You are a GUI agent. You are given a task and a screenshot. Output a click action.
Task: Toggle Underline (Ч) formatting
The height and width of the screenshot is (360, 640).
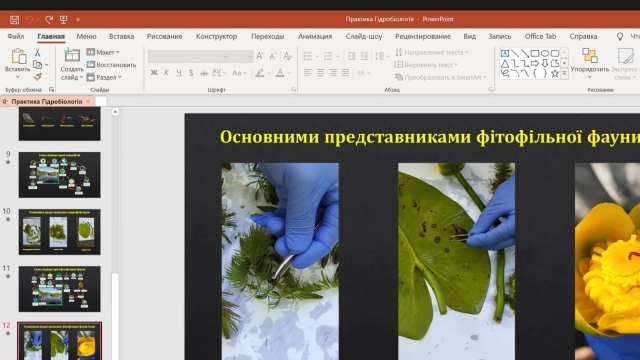[x=179, y=73]
